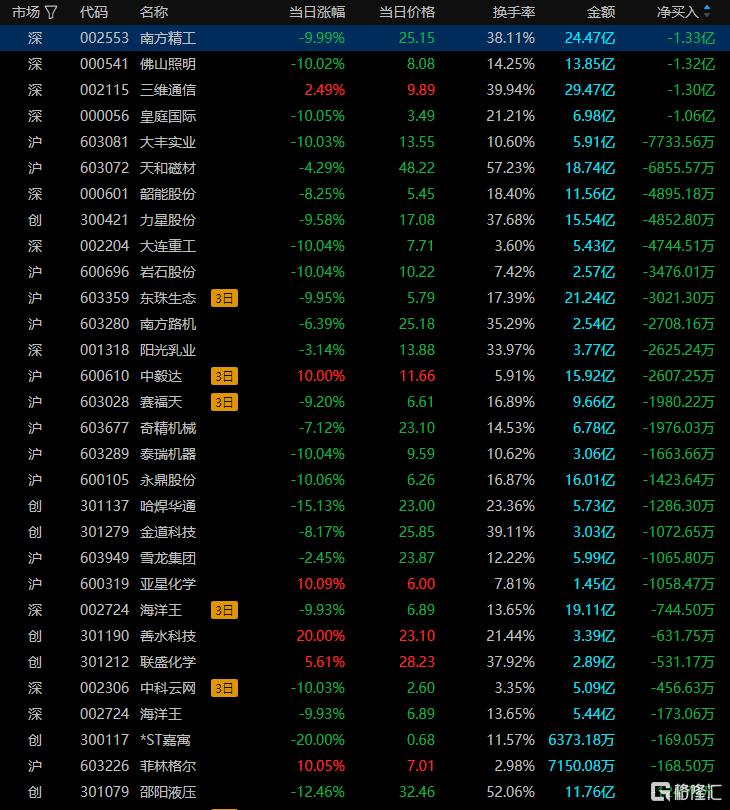The width and height of the screenshot is (730, 810).
Task: Click net buy -173.06万 value
Action: 683,714
